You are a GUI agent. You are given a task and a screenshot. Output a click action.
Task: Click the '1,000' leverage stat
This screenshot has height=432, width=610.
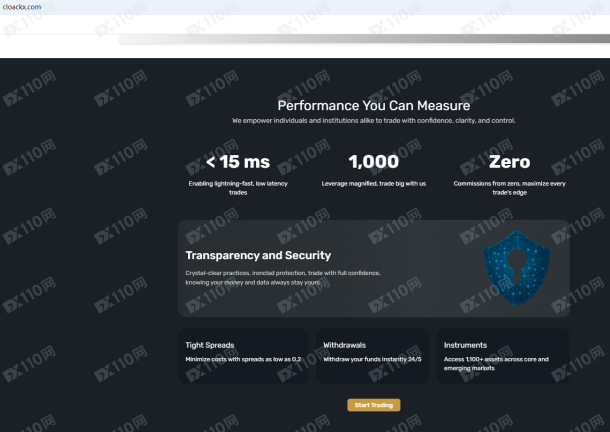click(373, 162)
